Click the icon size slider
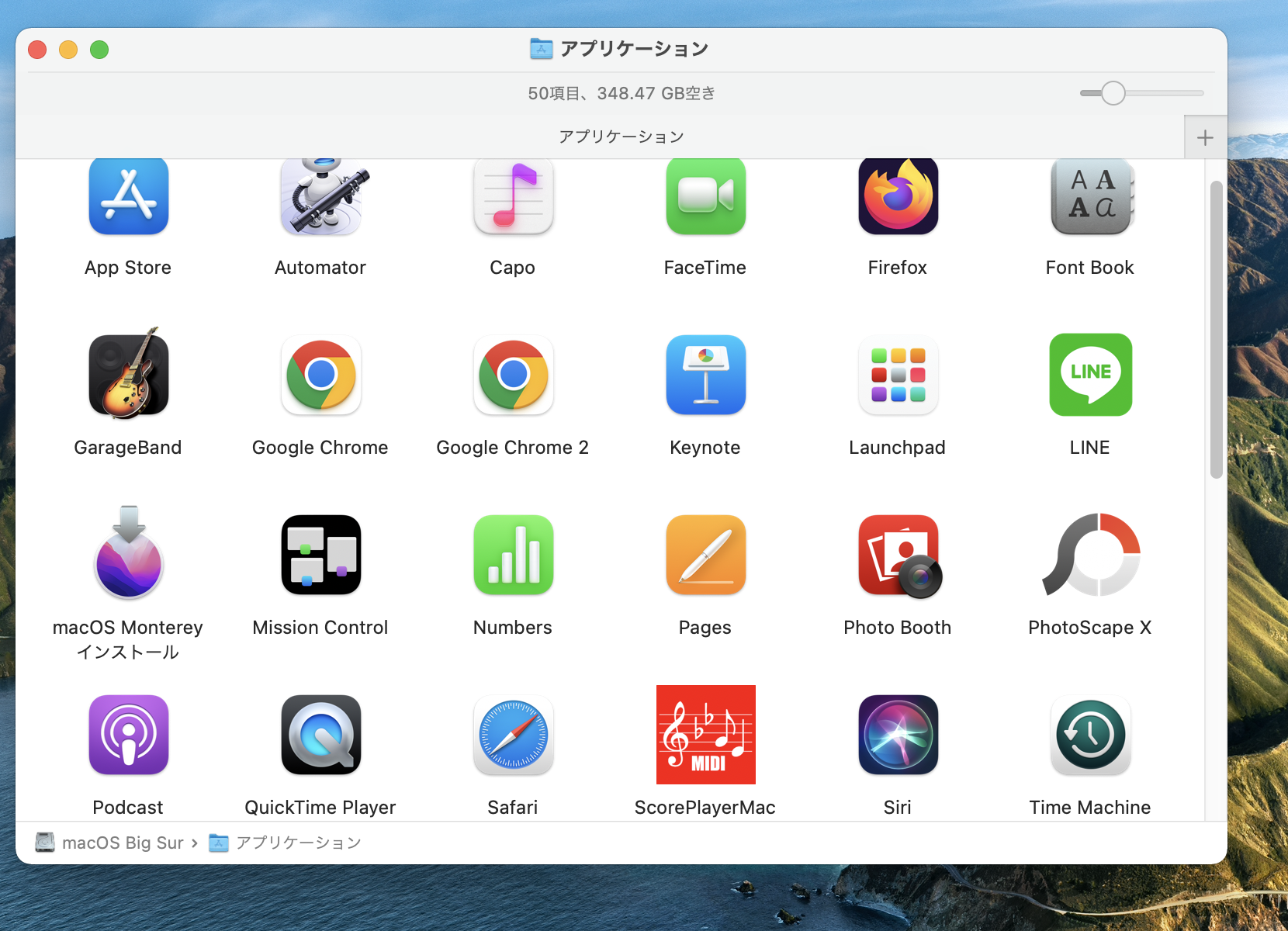Image resolution: width=1288 pixels, height=931 pixels. click(1113, 93)
